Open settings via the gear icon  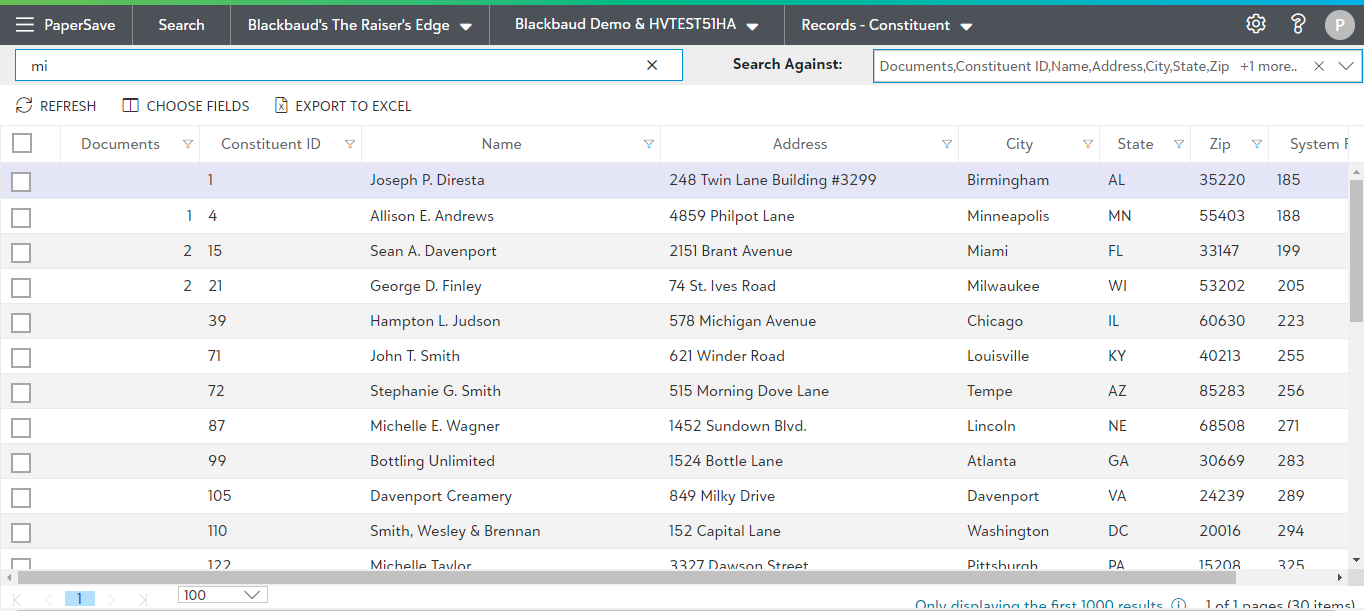pos(1256,24)
